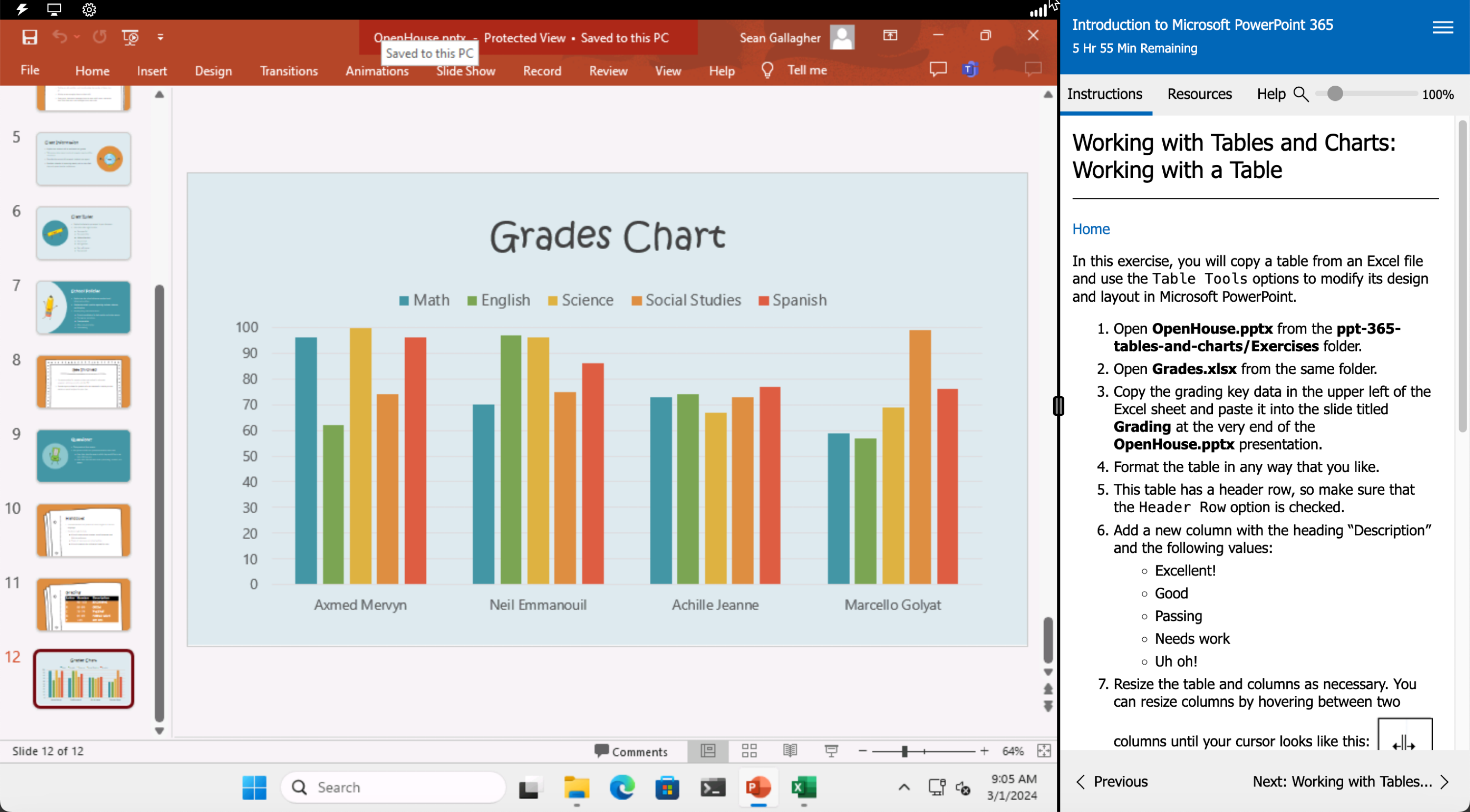Open the Help search icon
Screen dimensions: 1470x812
point(1301,94)
